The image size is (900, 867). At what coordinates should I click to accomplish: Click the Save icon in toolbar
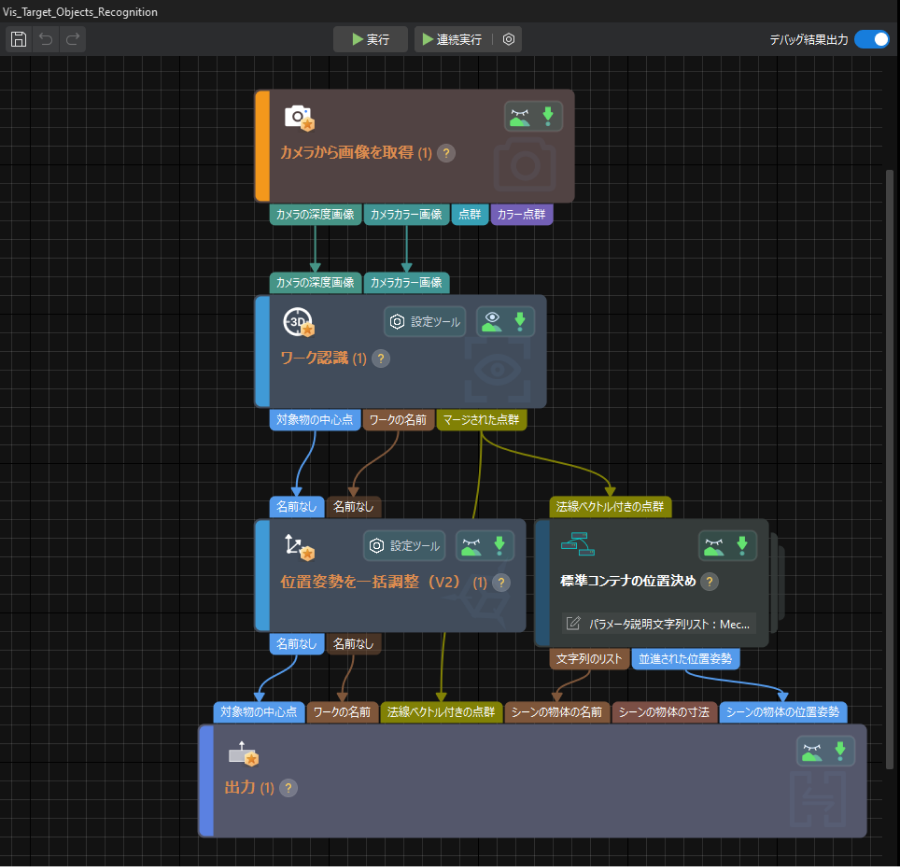pyautogui.click(x=18, y=39)
